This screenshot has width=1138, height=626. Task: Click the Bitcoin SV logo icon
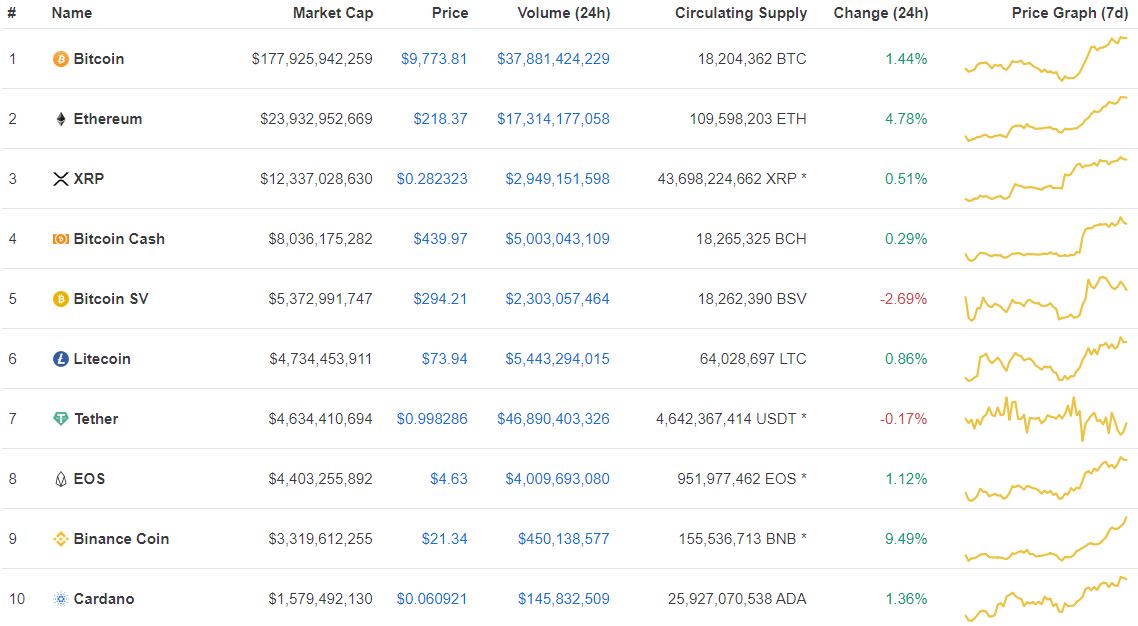[61, 299]
